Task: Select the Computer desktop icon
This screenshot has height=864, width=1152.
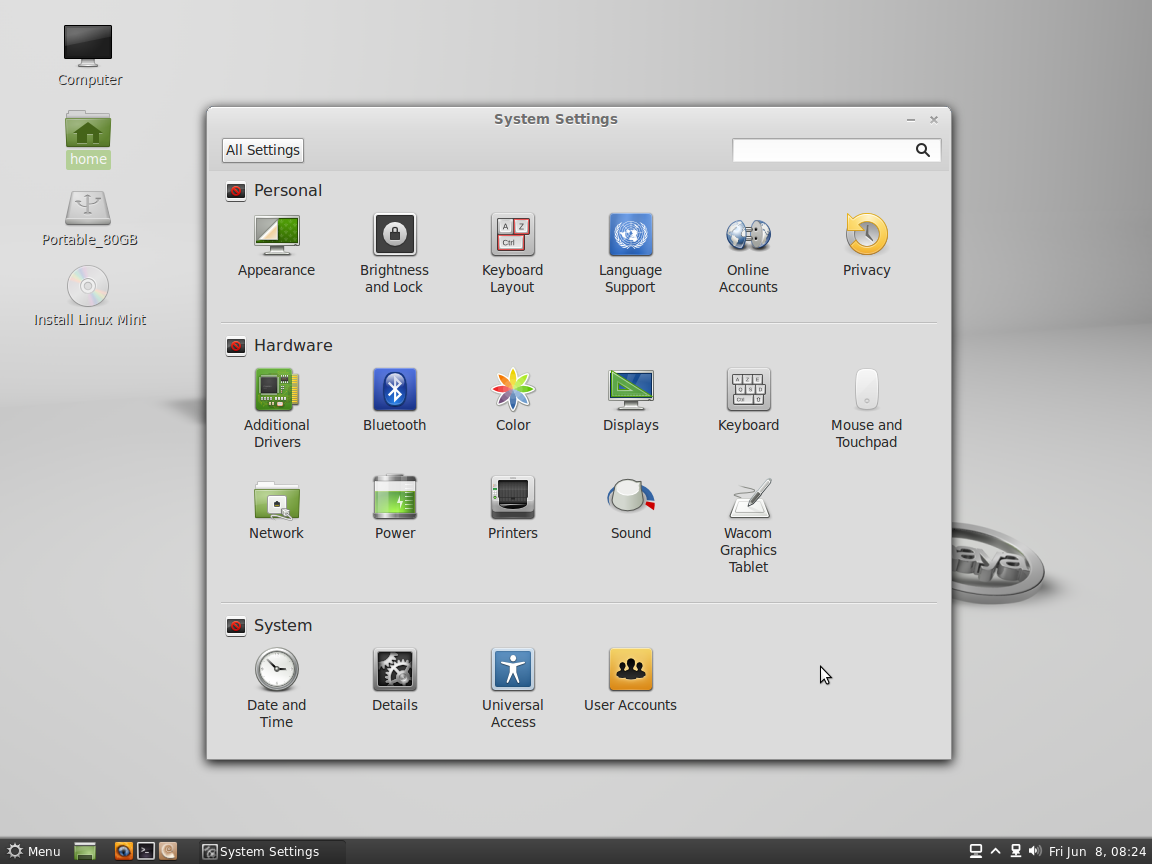Action: (89, 56)
